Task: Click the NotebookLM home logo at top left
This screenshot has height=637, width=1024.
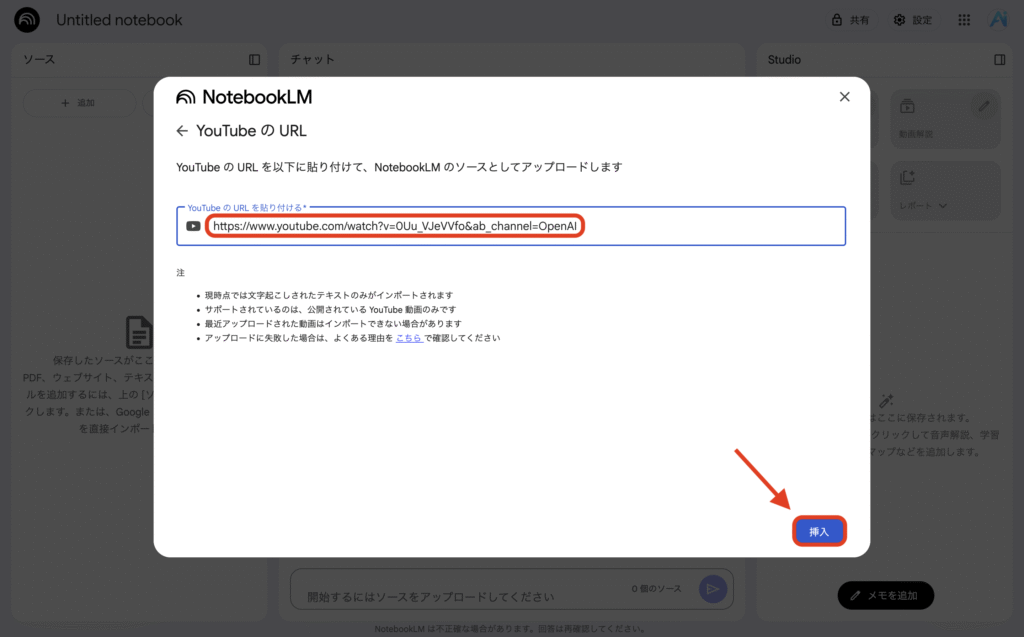Action: point(27,20)
